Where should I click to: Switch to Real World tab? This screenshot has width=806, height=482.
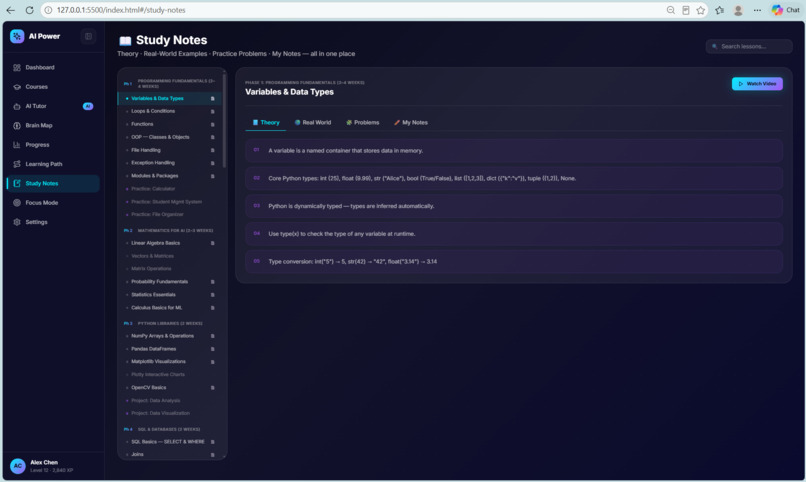[x=313, y=122]
